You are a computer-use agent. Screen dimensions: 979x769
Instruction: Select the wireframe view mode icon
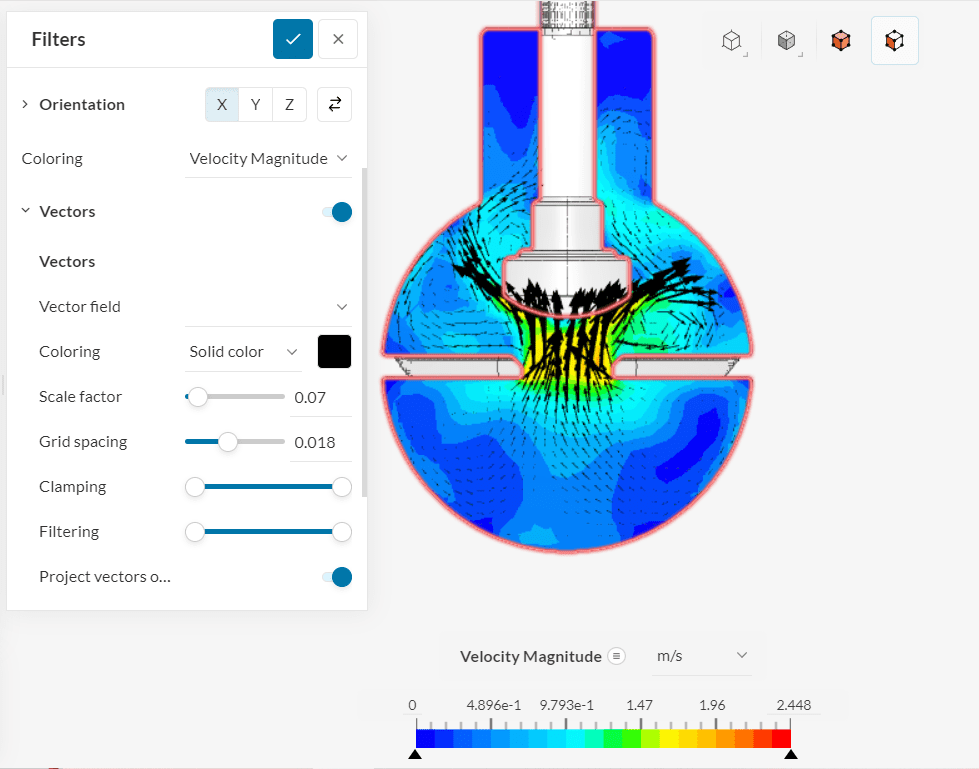(731, 40)
